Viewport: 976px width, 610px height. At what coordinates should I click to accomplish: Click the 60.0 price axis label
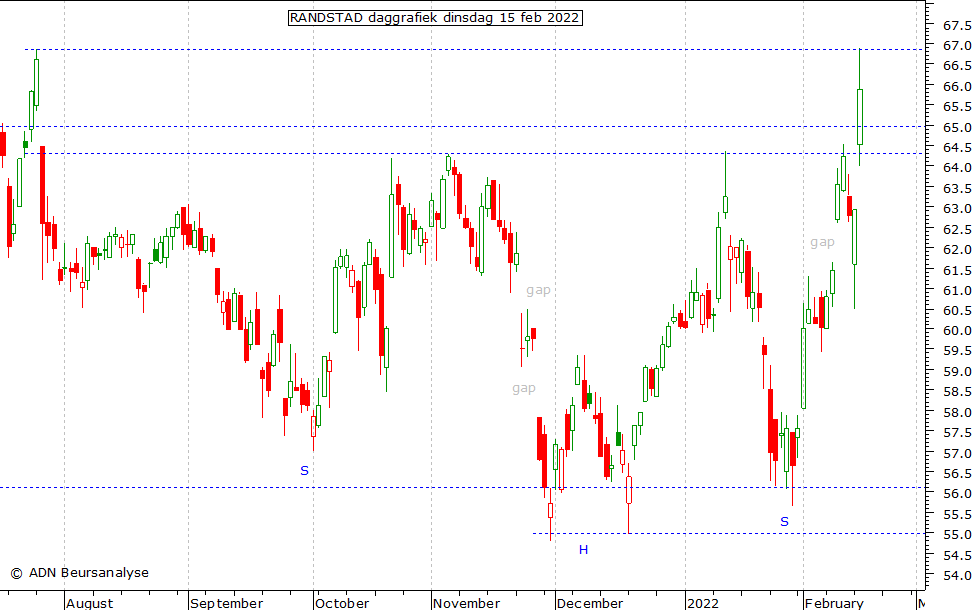(957, 331)
